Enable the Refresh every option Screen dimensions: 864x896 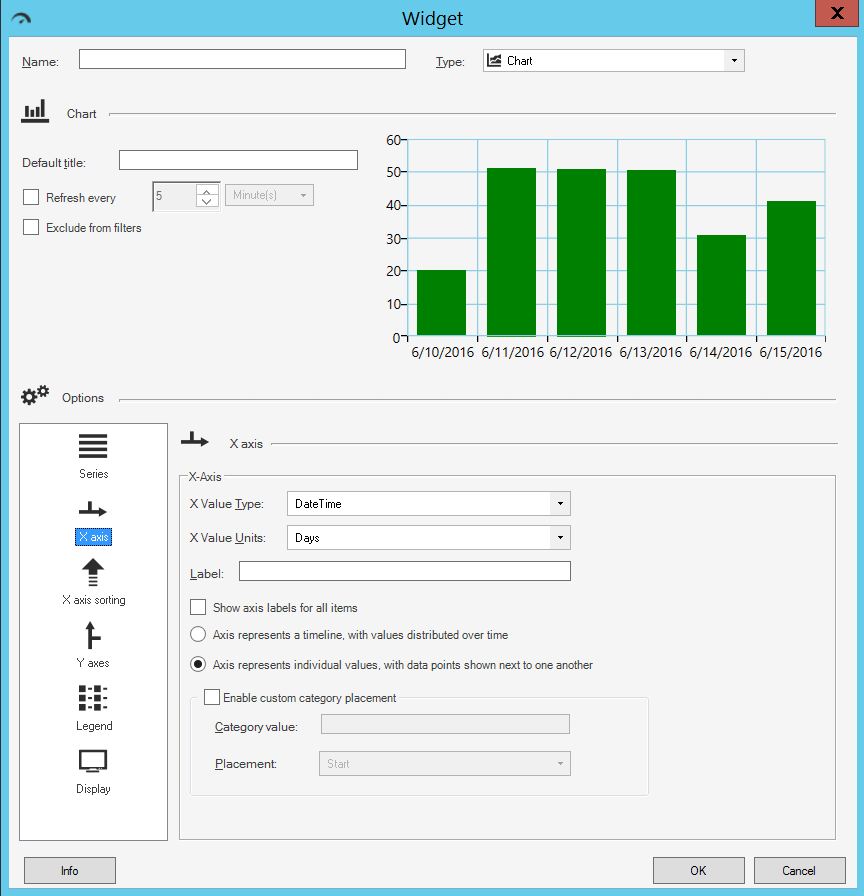pos(31,197)
